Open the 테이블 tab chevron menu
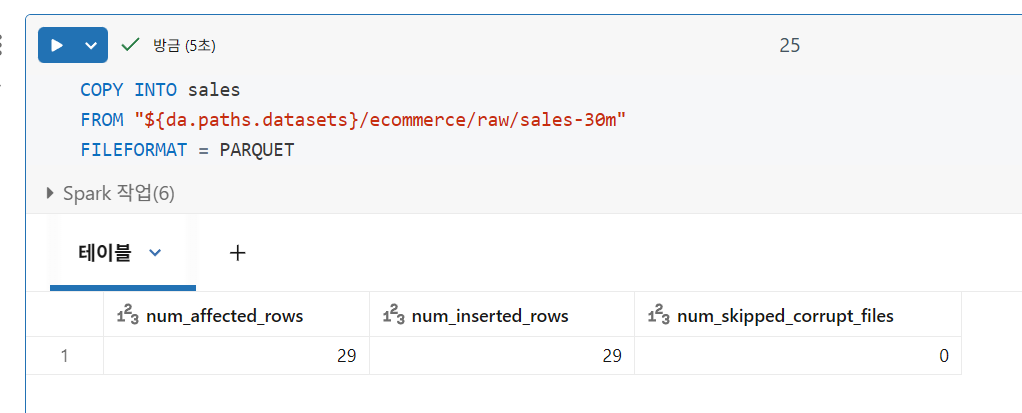Viewport: 1022px width, 413px height. click(154, 253)
